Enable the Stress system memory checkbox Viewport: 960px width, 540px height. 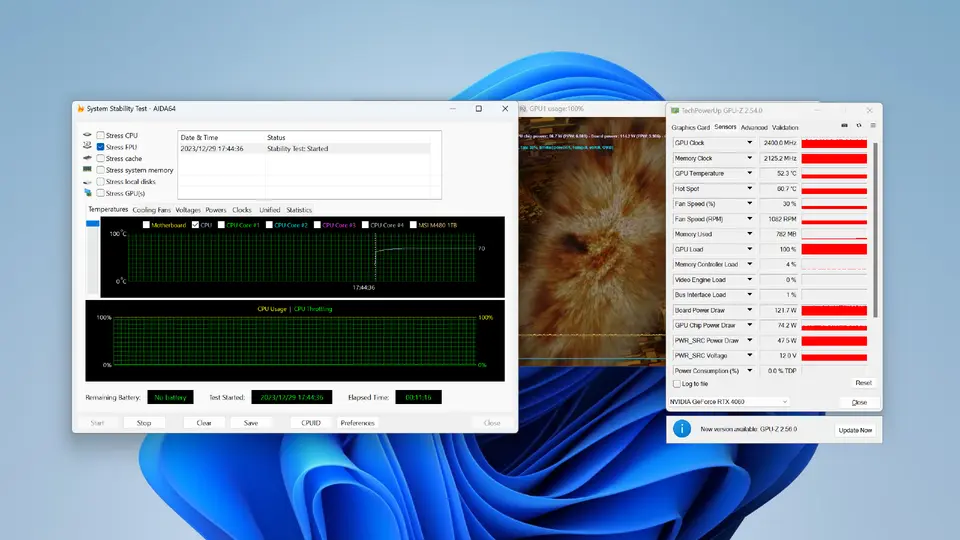[x=100, y=170]
